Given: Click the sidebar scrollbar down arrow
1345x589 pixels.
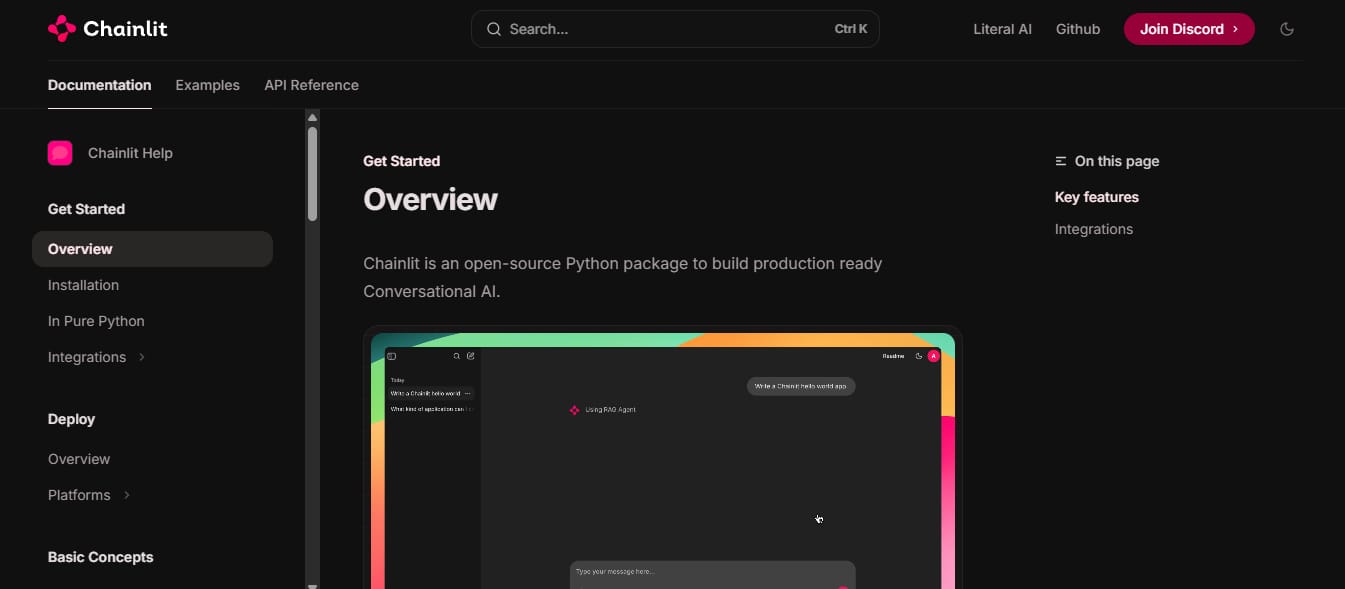Looking at the screenshot, I should [x=312, y=585].
